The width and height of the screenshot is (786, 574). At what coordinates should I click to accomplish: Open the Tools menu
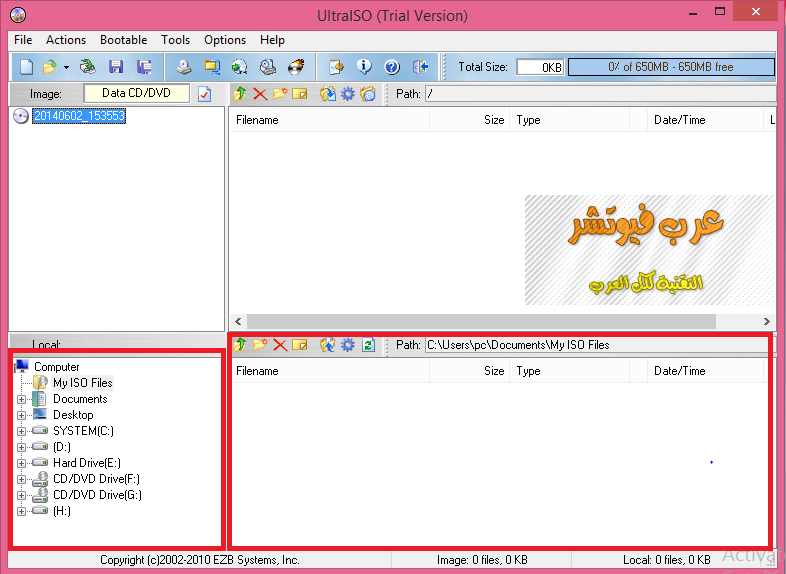[175, 40]
